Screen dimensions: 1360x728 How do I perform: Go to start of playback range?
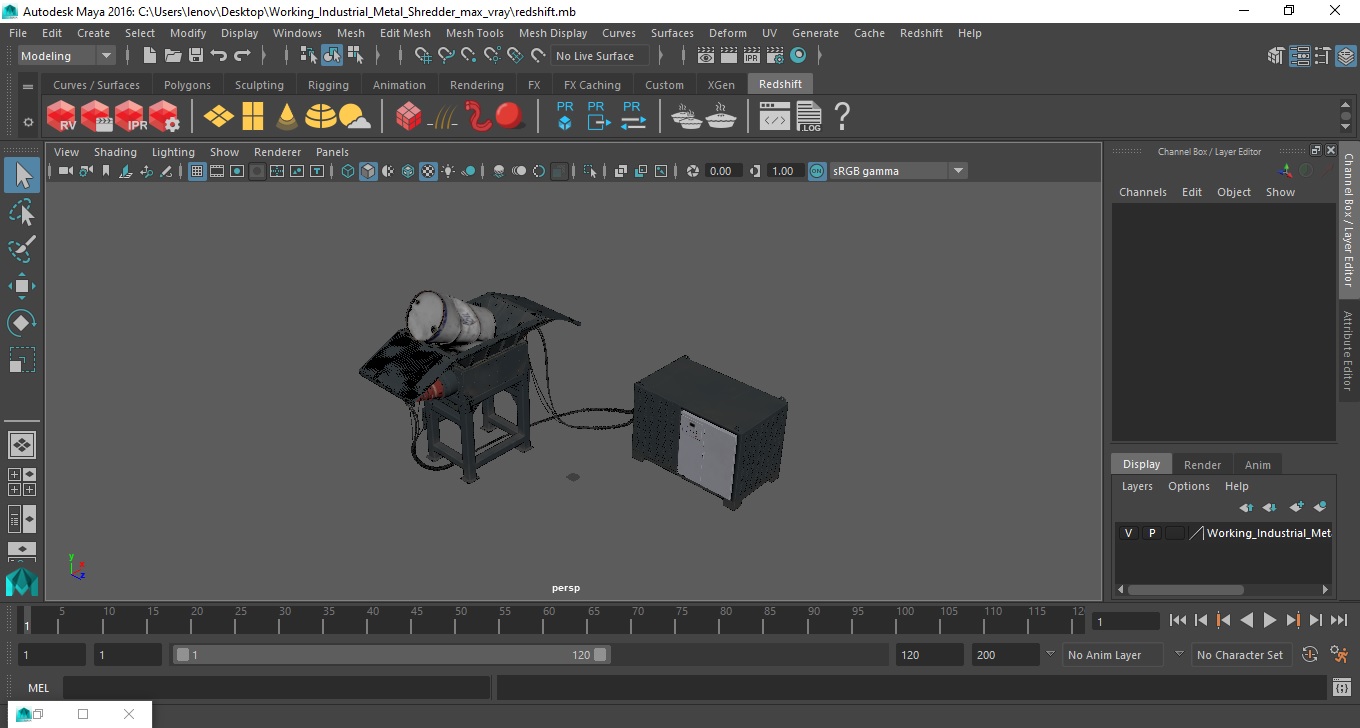1178,621
